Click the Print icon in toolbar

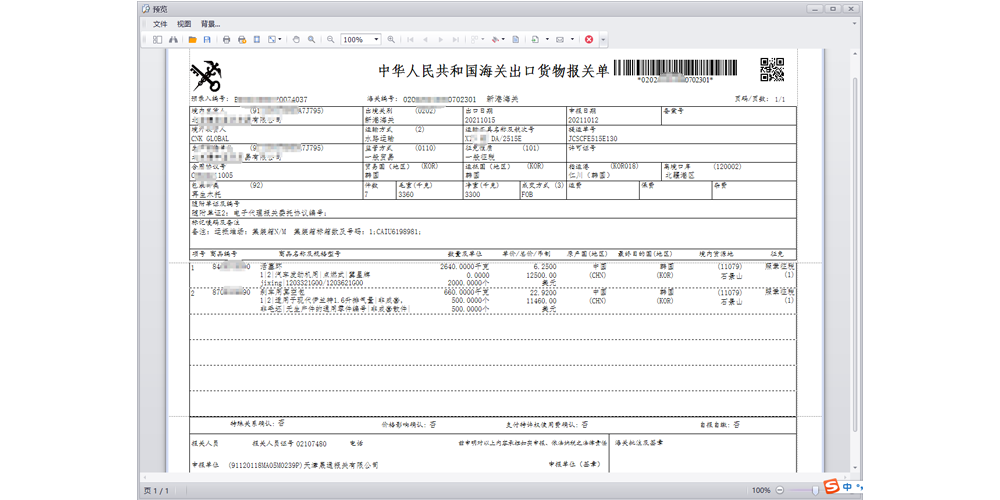point(227,40)
